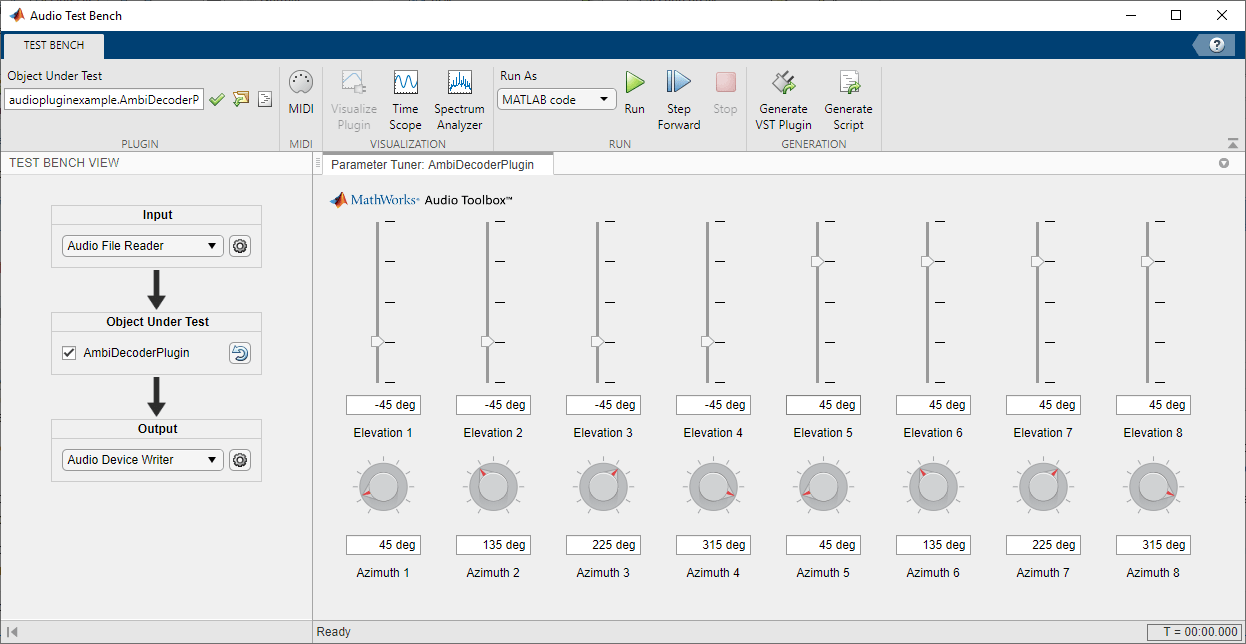Click the Elevation 5 slider handle
Image resolution: width=1246 pixels, height=644 pixels.
tap(817, 261)
